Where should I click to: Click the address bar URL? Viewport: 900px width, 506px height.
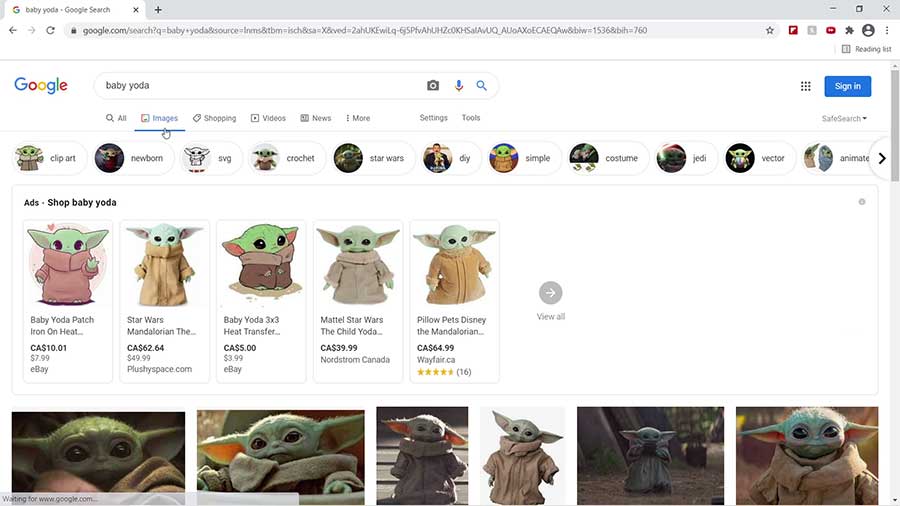[x=365, y=30]
